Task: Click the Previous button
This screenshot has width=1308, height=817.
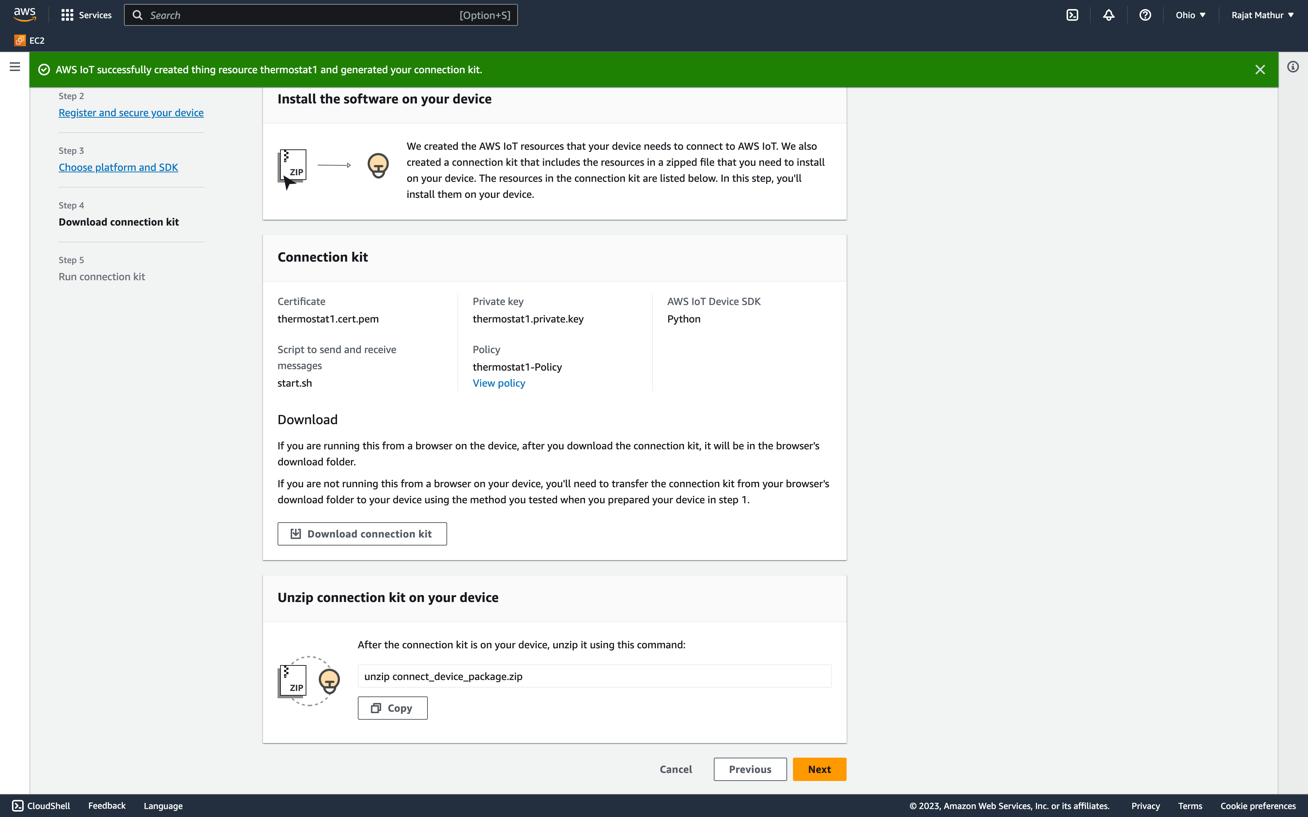Action: pos(750,769)
